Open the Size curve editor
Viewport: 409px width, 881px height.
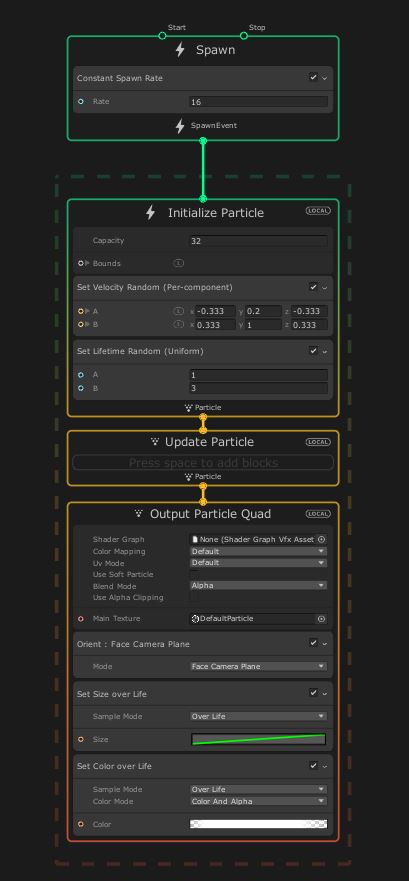(258, 739)
